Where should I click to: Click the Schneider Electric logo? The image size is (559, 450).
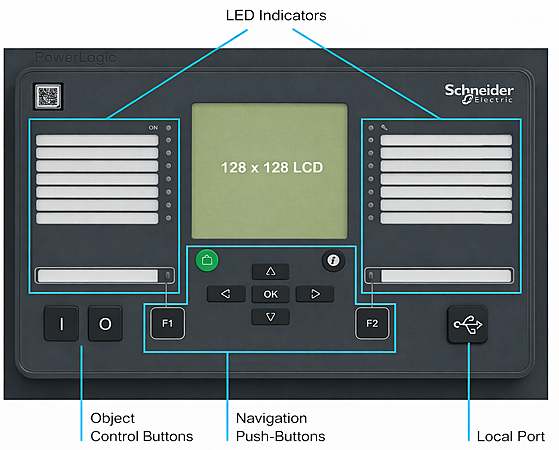tap(479, 94)
